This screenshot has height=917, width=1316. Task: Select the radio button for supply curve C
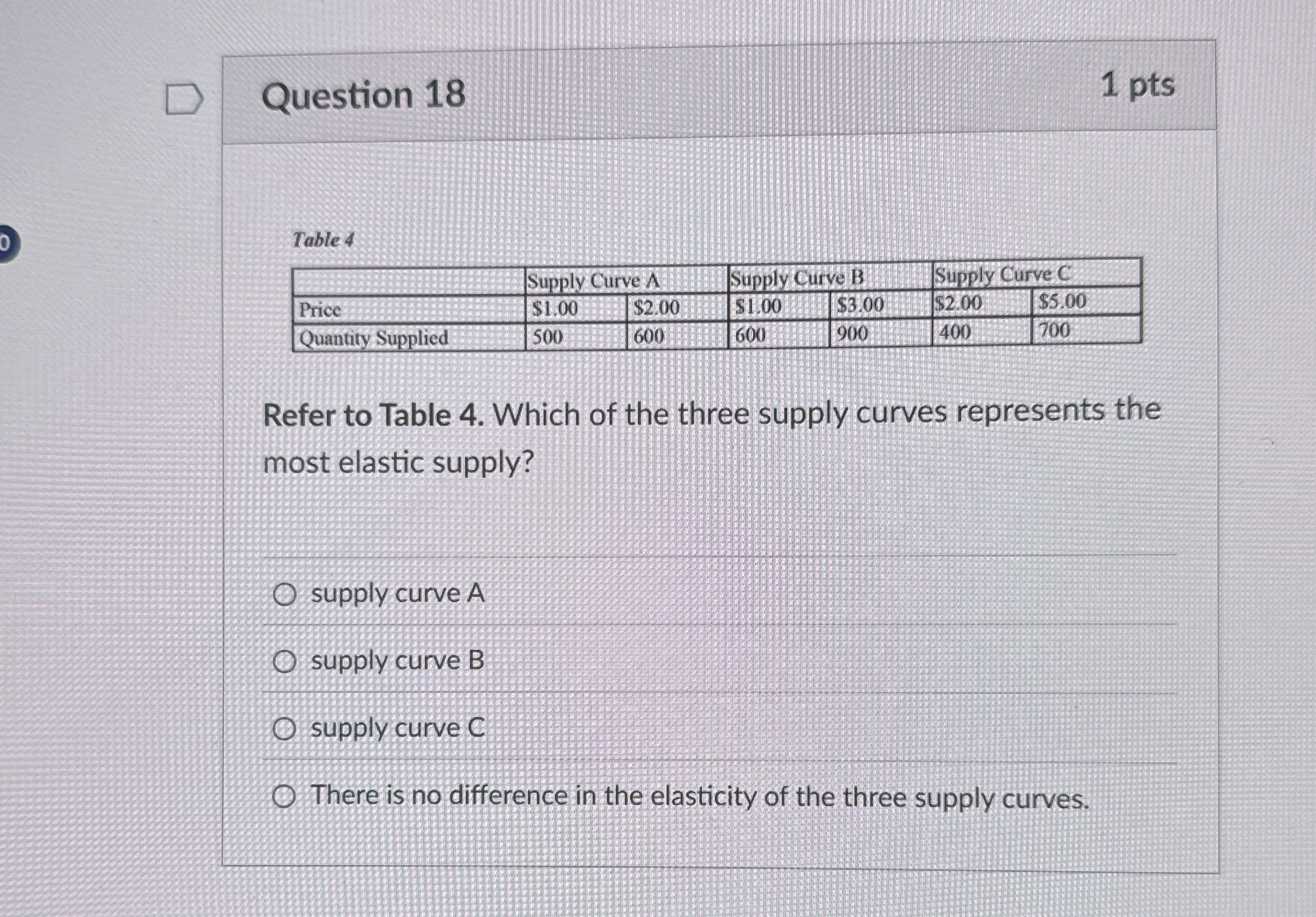285,727
